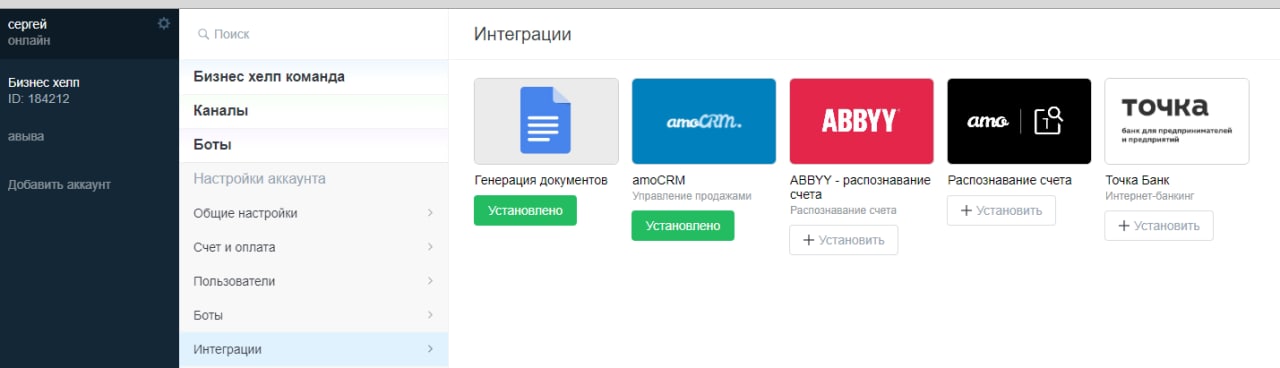Click Установлено under Генерация документов
The height and width of the screenshot is (368, 1280).
(x=525, y=210)
